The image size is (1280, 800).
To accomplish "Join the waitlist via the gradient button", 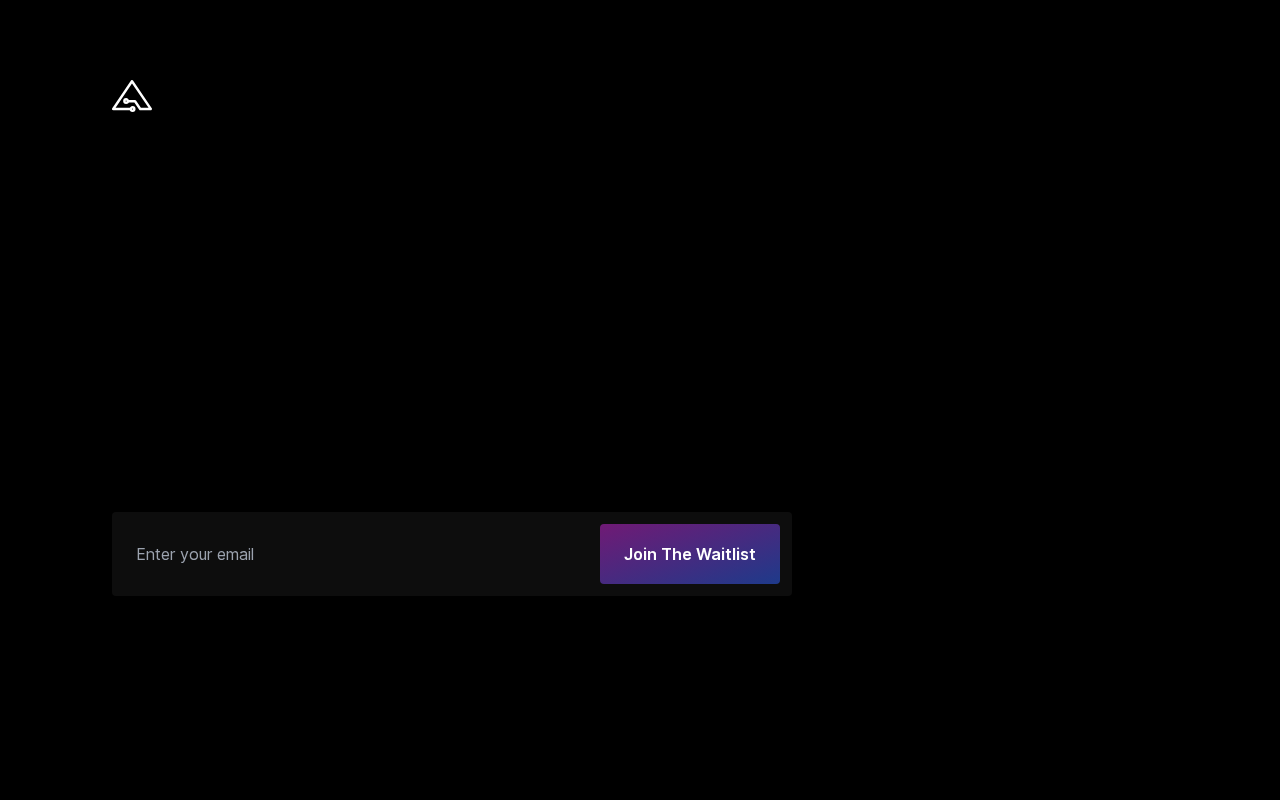I will click(690, 554).
